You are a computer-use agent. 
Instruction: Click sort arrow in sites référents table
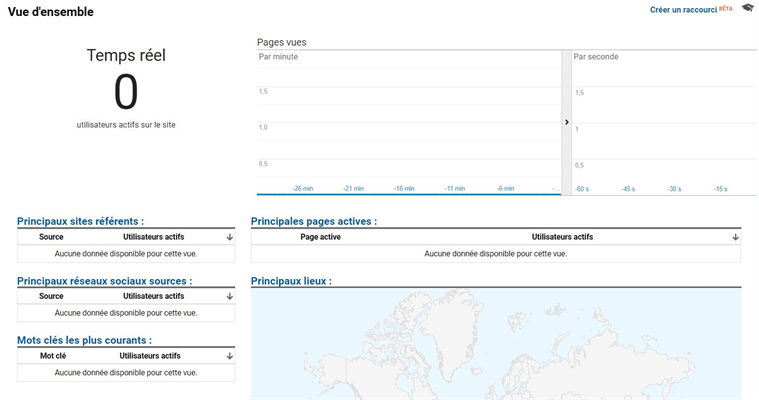tap(229, 237)
